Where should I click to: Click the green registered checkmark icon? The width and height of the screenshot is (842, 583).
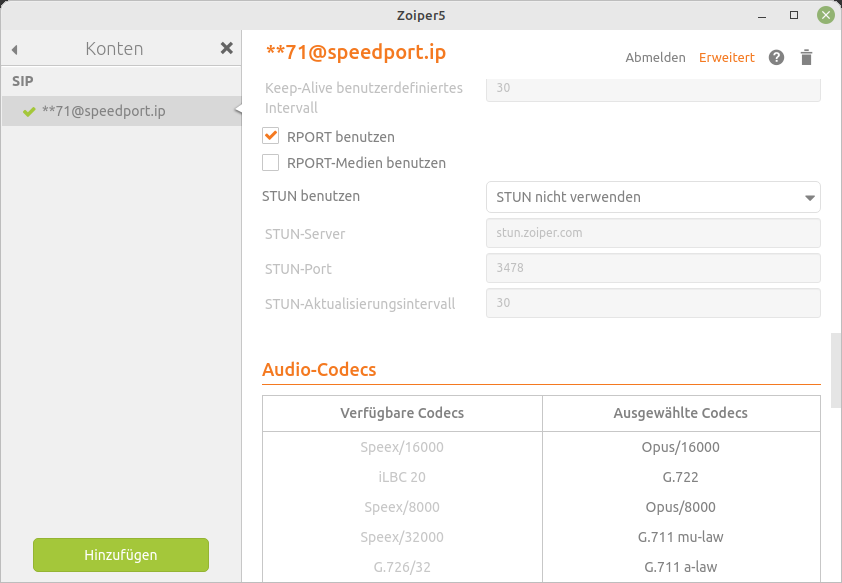[x=29, y=111]
